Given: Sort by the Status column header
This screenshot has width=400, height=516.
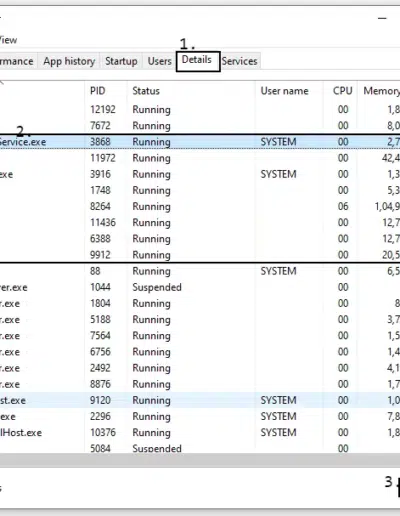Looking at the screenshot, I should (146, 91).
